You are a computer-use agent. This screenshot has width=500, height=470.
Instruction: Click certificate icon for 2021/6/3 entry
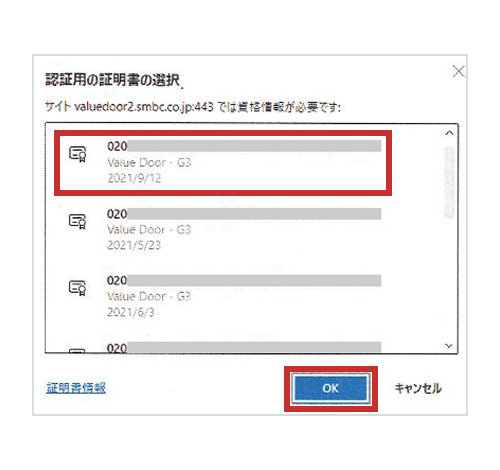click(x=77, y=288)
